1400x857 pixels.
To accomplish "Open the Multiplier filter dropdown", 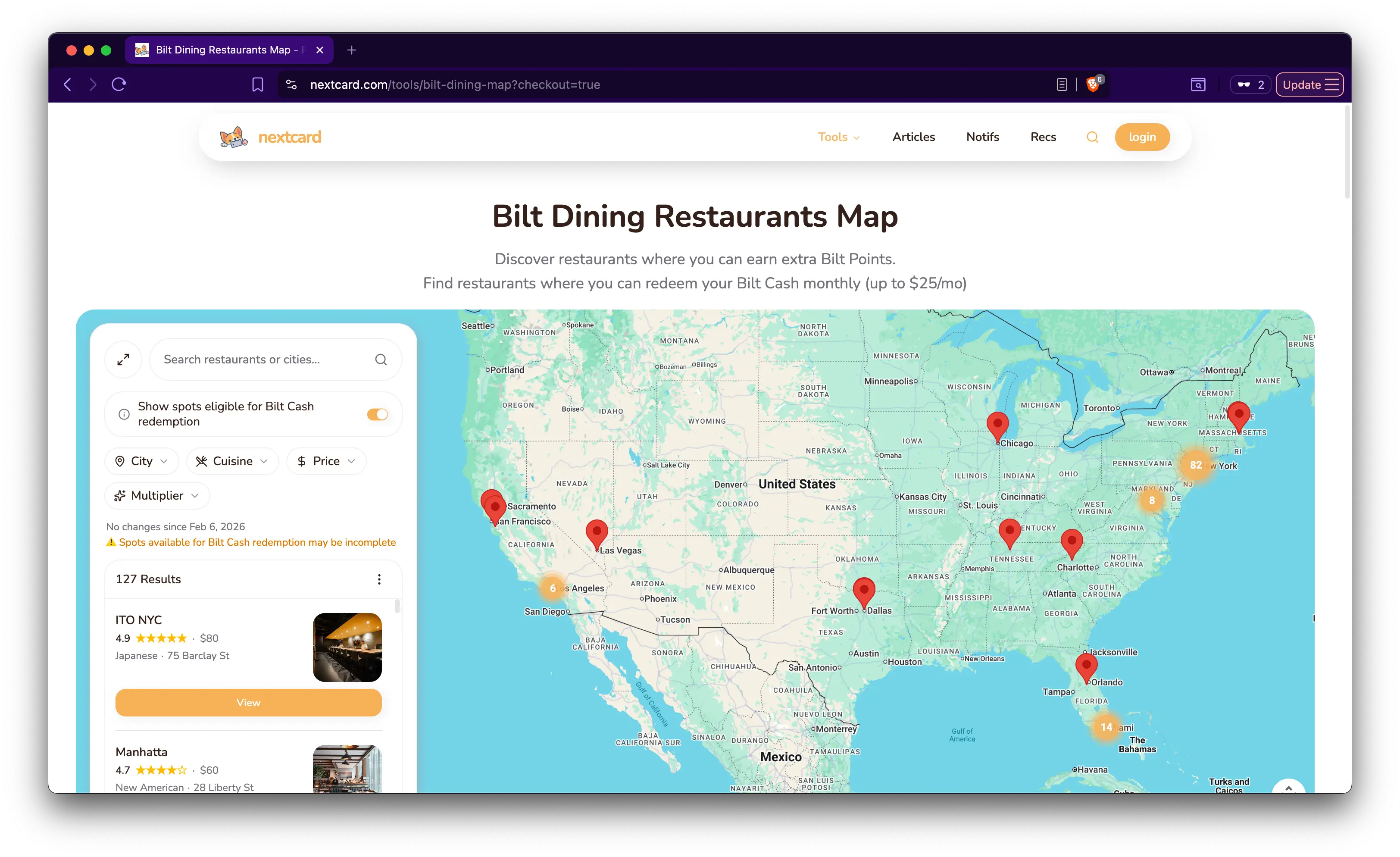I will [157, 496].
